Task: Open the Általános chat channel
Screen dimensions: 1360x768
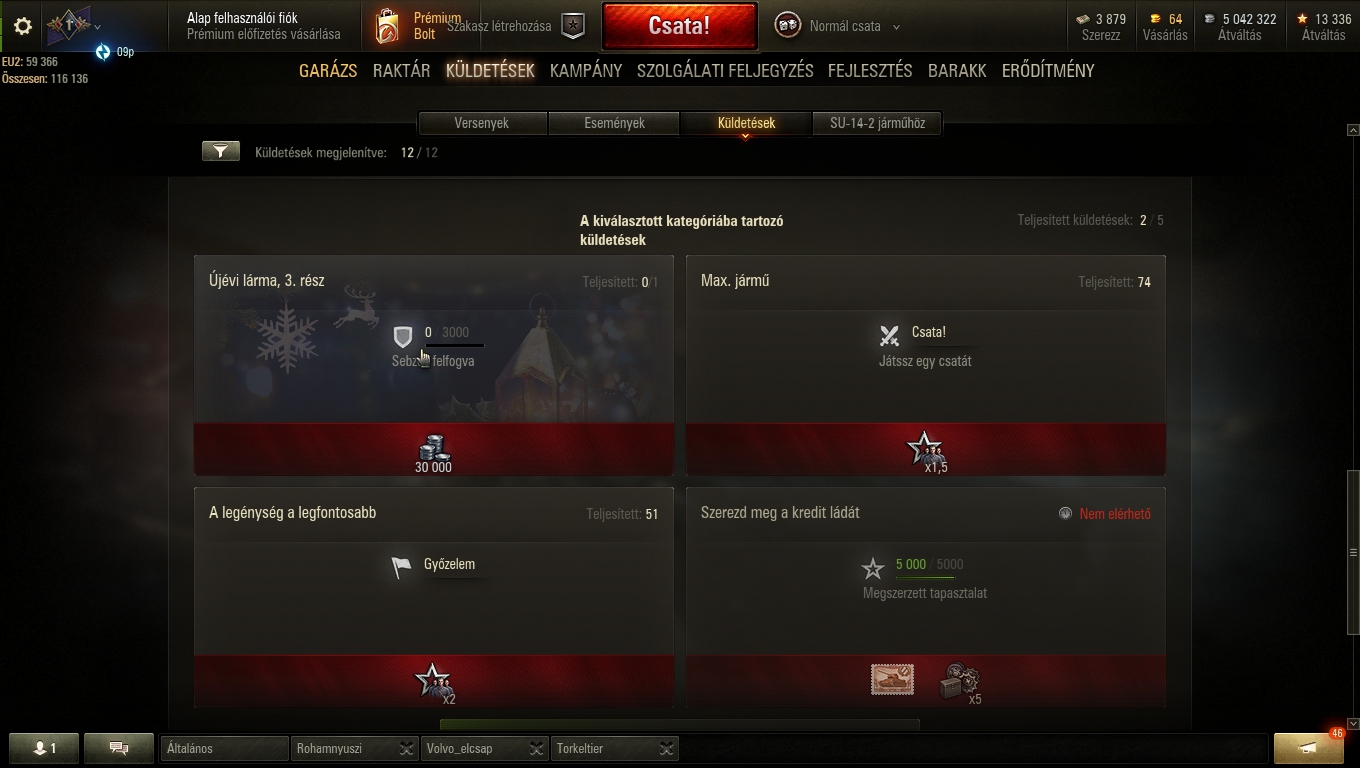Action: click(x=224, y=748)
